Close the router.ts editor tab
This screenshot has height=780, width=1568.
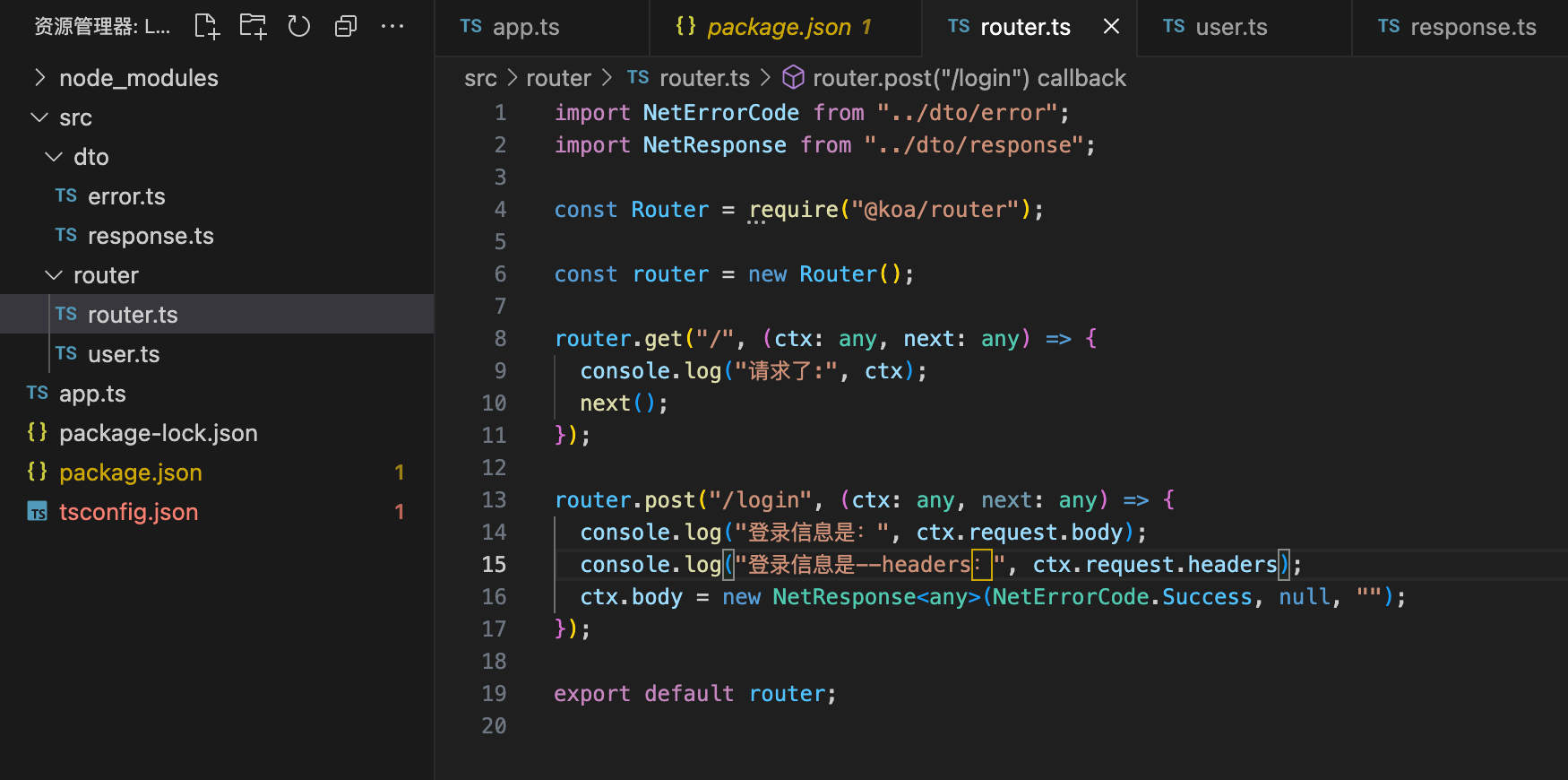(1111, 27)
